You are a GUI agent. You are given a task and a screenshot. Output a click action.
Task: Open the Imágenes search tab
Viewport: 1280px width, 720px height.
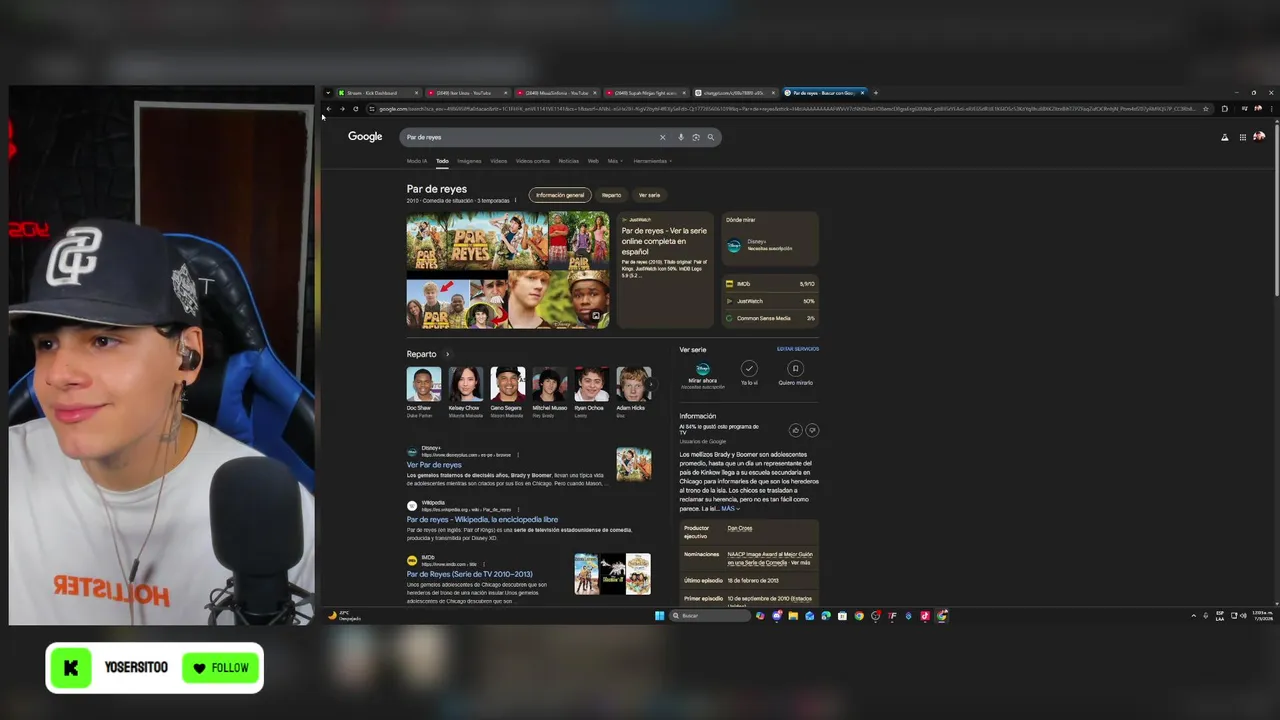pos(469,161)
